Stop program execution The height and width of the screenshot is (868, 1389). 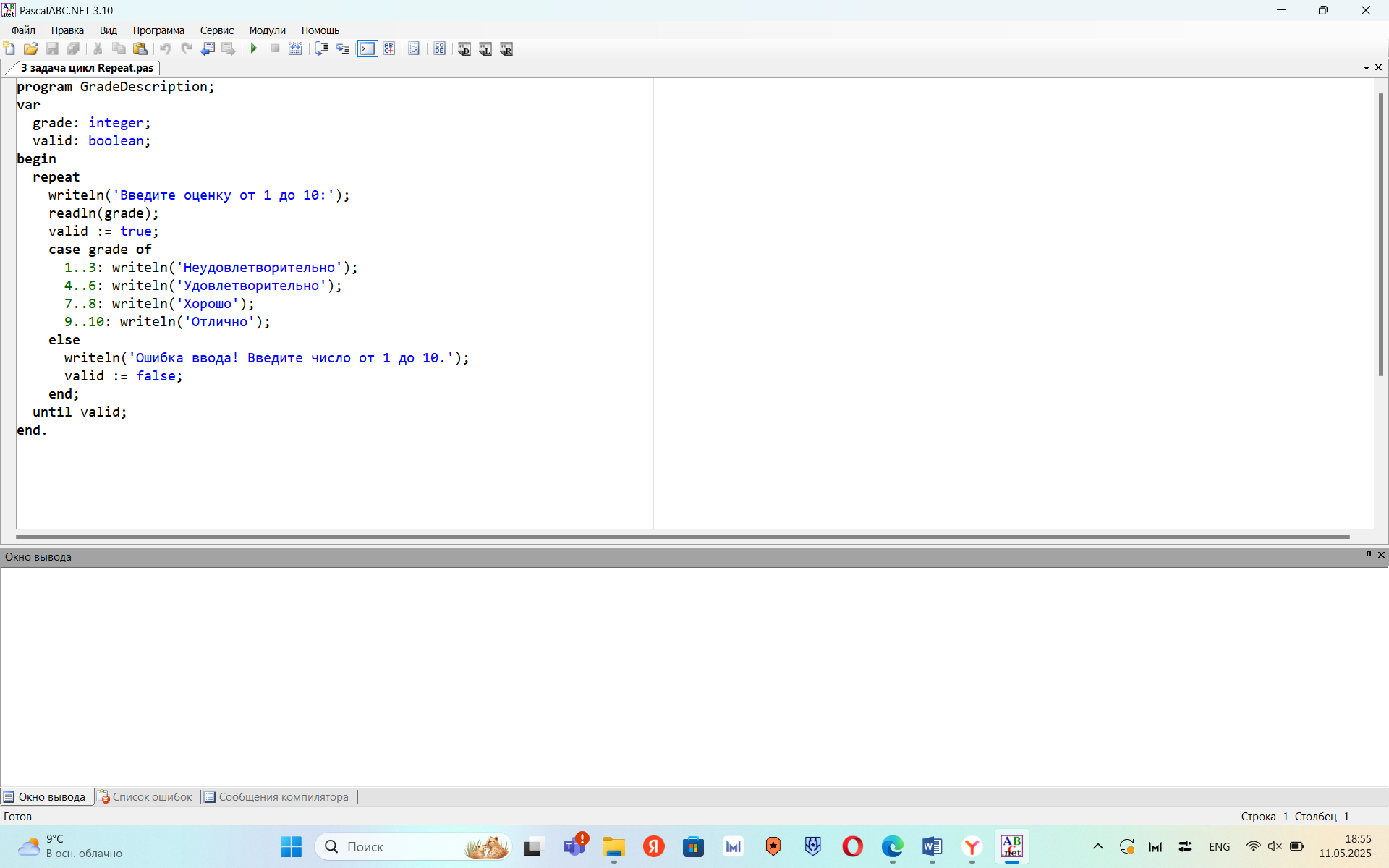click(x=275, y=48)
